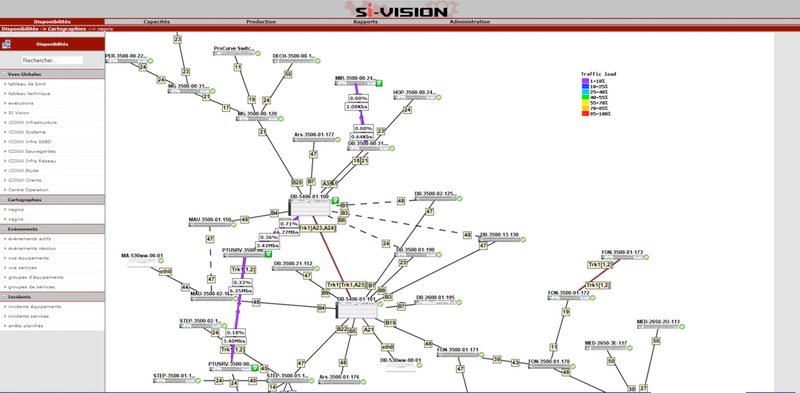Click the DB-5406-01-100 switch chassis icon
The height and width of the screenshot is (393, 800).
tap(310, 208)
